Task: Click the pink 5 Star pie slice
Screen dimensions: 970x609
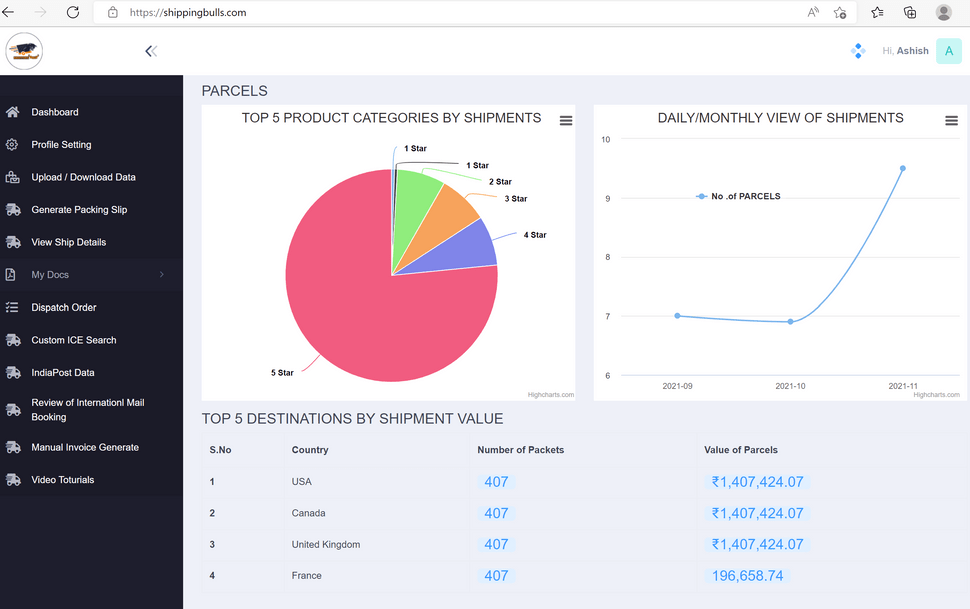Action: click(370, 320)
